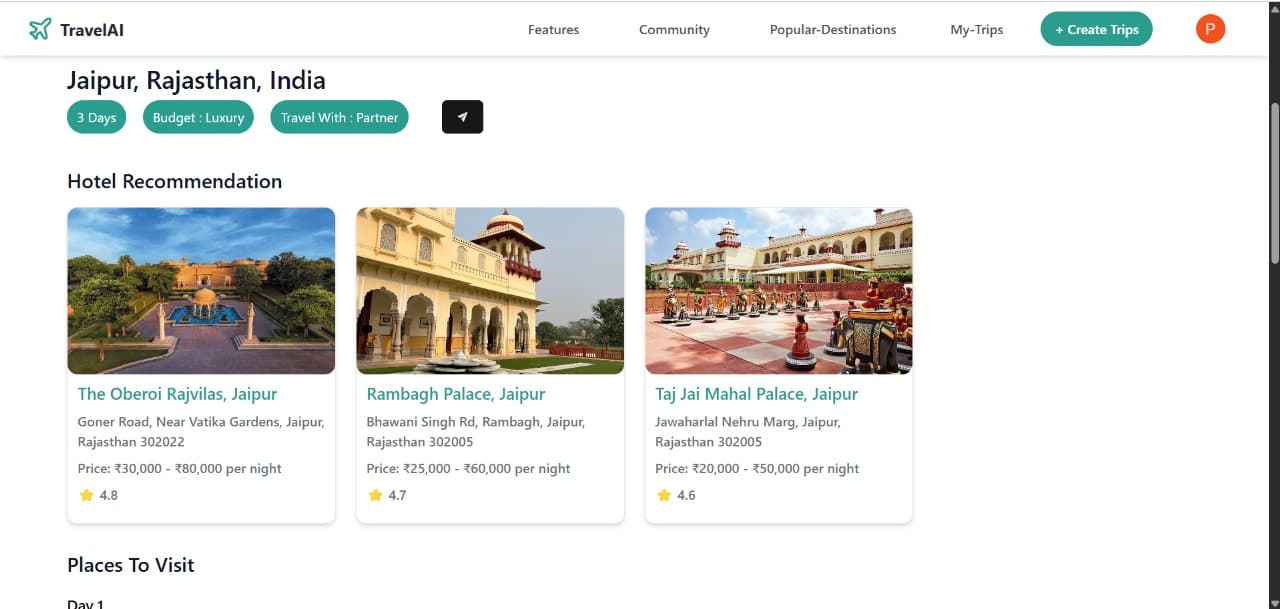This screenshot has height=609, width=1280.
Task: Select Taj Jai Mahal Palace, Jaipur title
Action: click(756, 394)
